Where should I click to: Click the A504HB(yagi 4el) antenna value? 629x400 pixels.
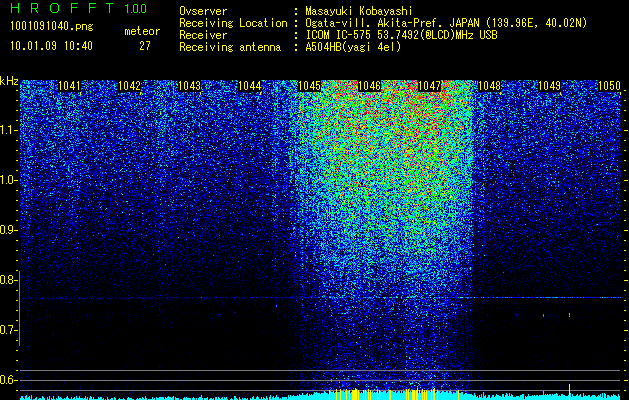point(353,47)
